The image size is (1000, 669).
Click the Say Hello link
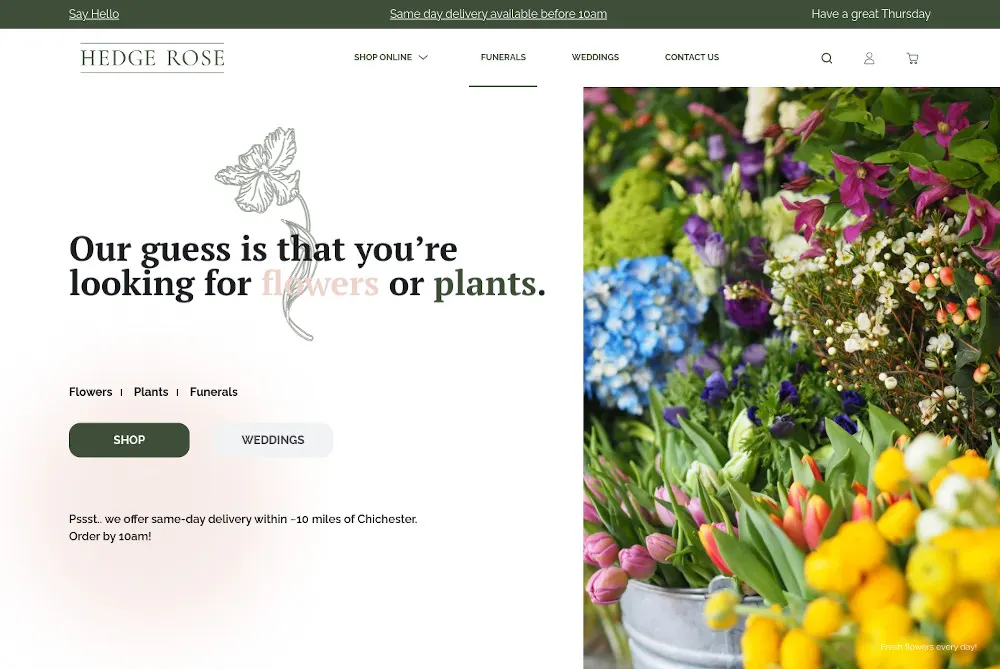[x=94, y=14]
